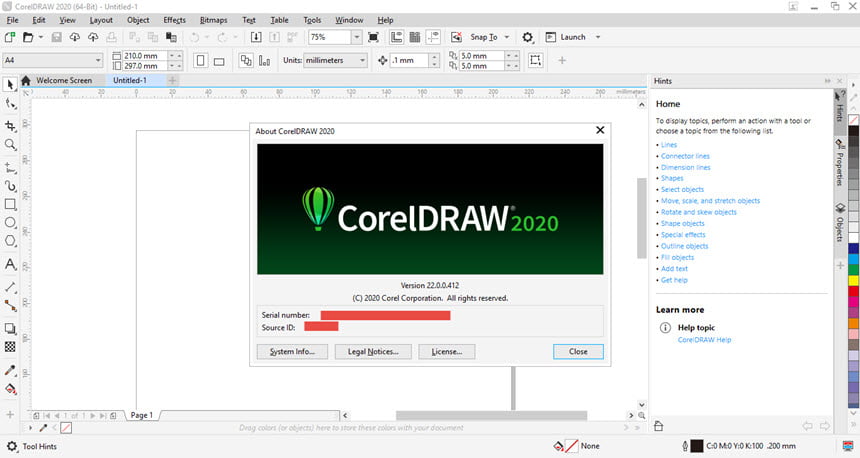Pick the red palette swatch
Screen dimensions: 860x458
coord(853,291)
